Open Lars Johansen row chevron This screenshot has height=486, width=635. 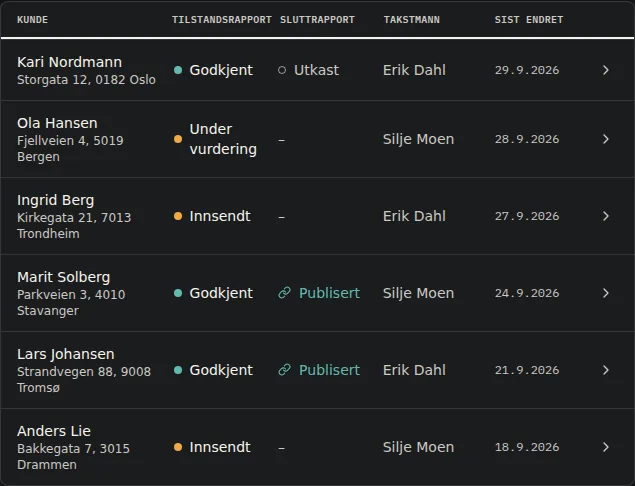click(x=605, y=370)
